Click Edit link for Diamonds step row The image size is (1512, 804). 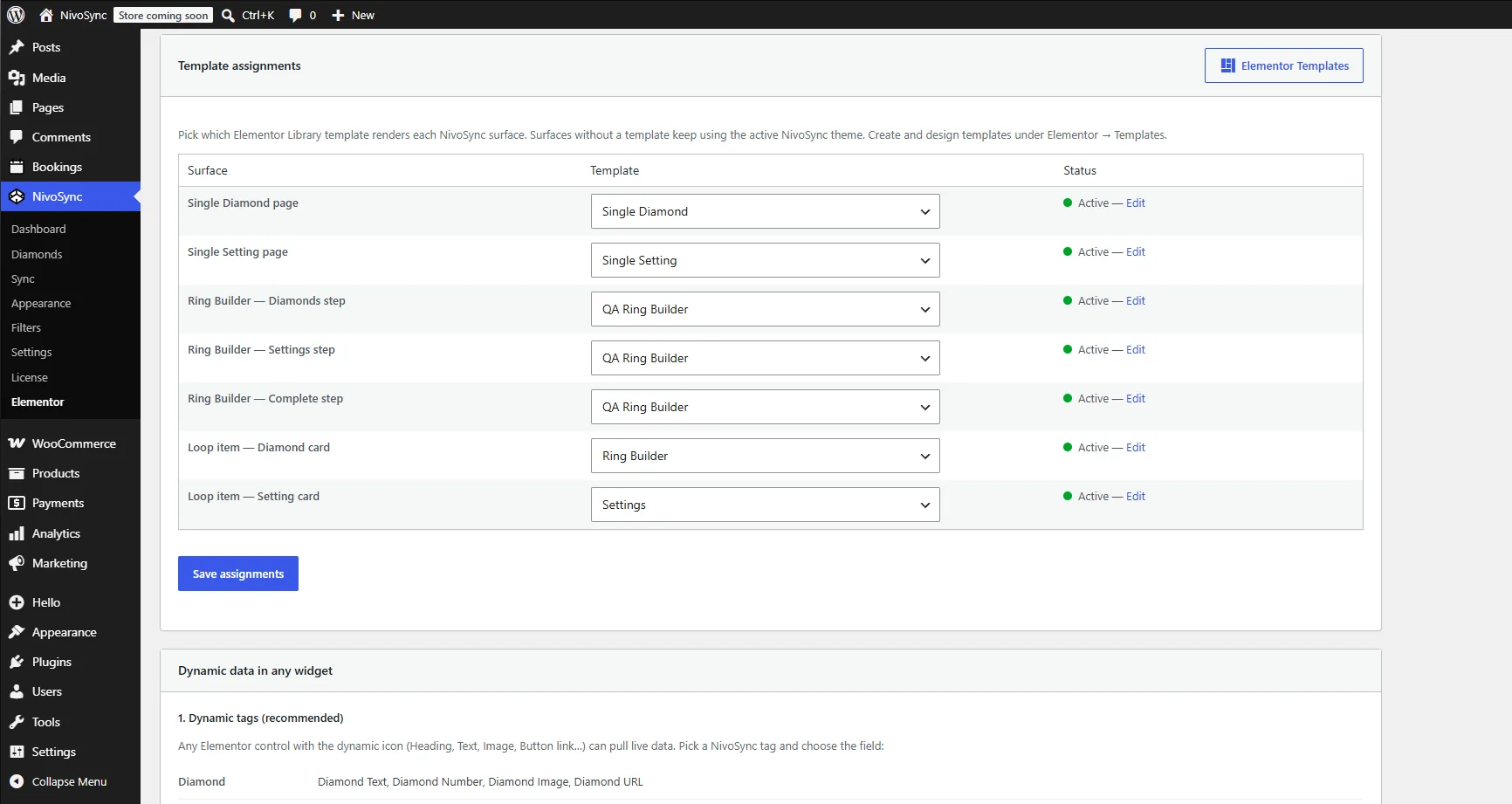[1135, 300]
